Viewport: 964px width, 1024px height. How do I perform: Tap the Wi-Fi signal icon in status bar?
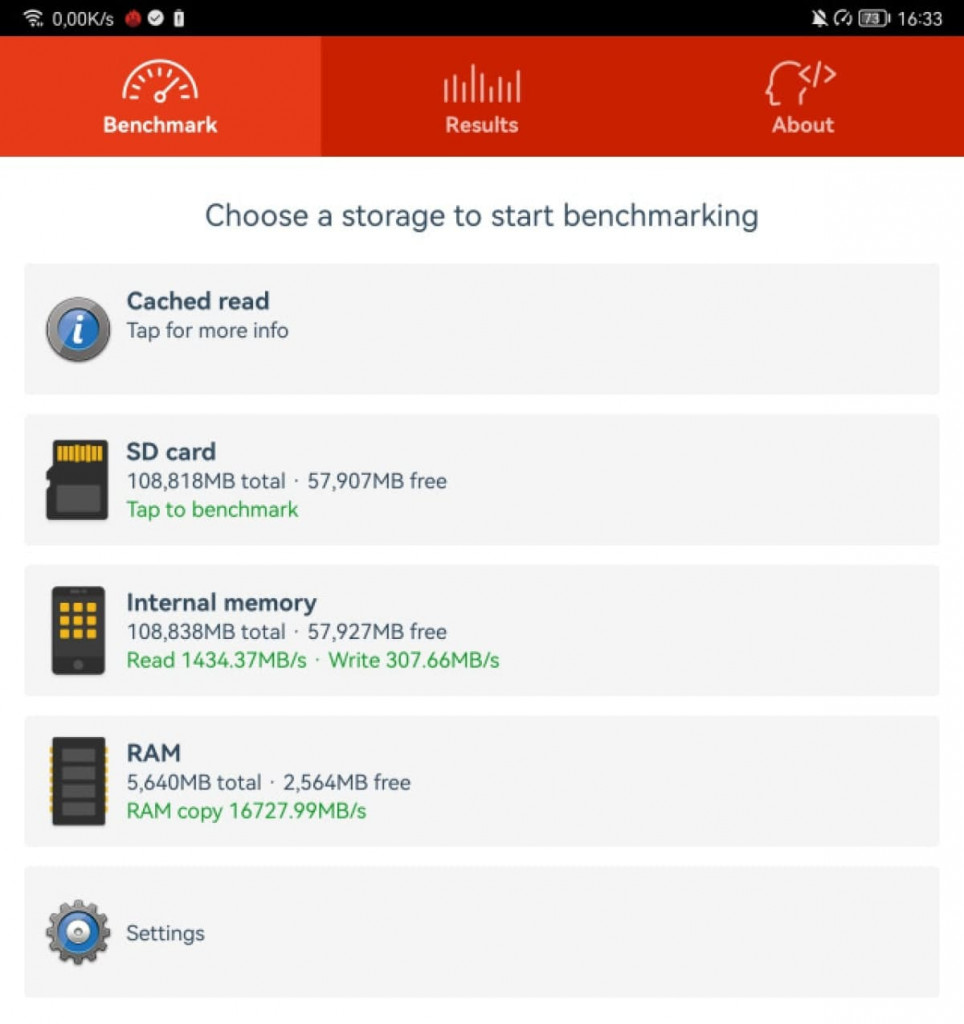33,18
